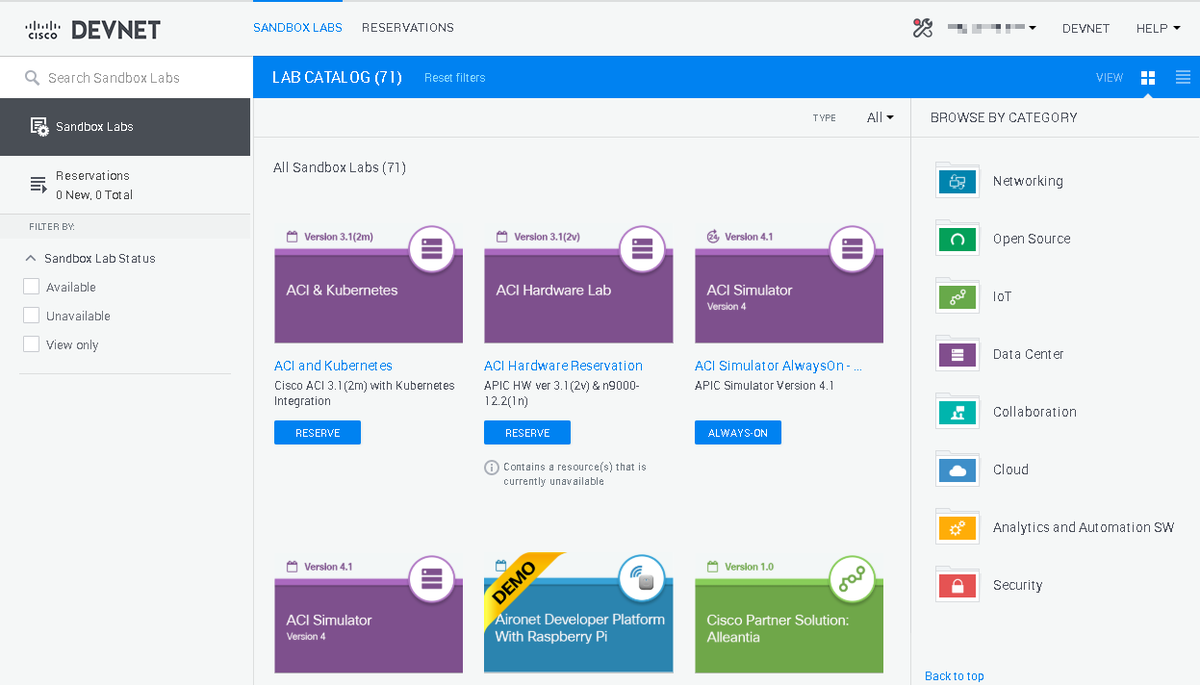Viewport: 1200px width, 685px height.
Task: Click the calendar icon on ACI Hardware Lab card
Action: pyautogui.click(x=502, y=237)
